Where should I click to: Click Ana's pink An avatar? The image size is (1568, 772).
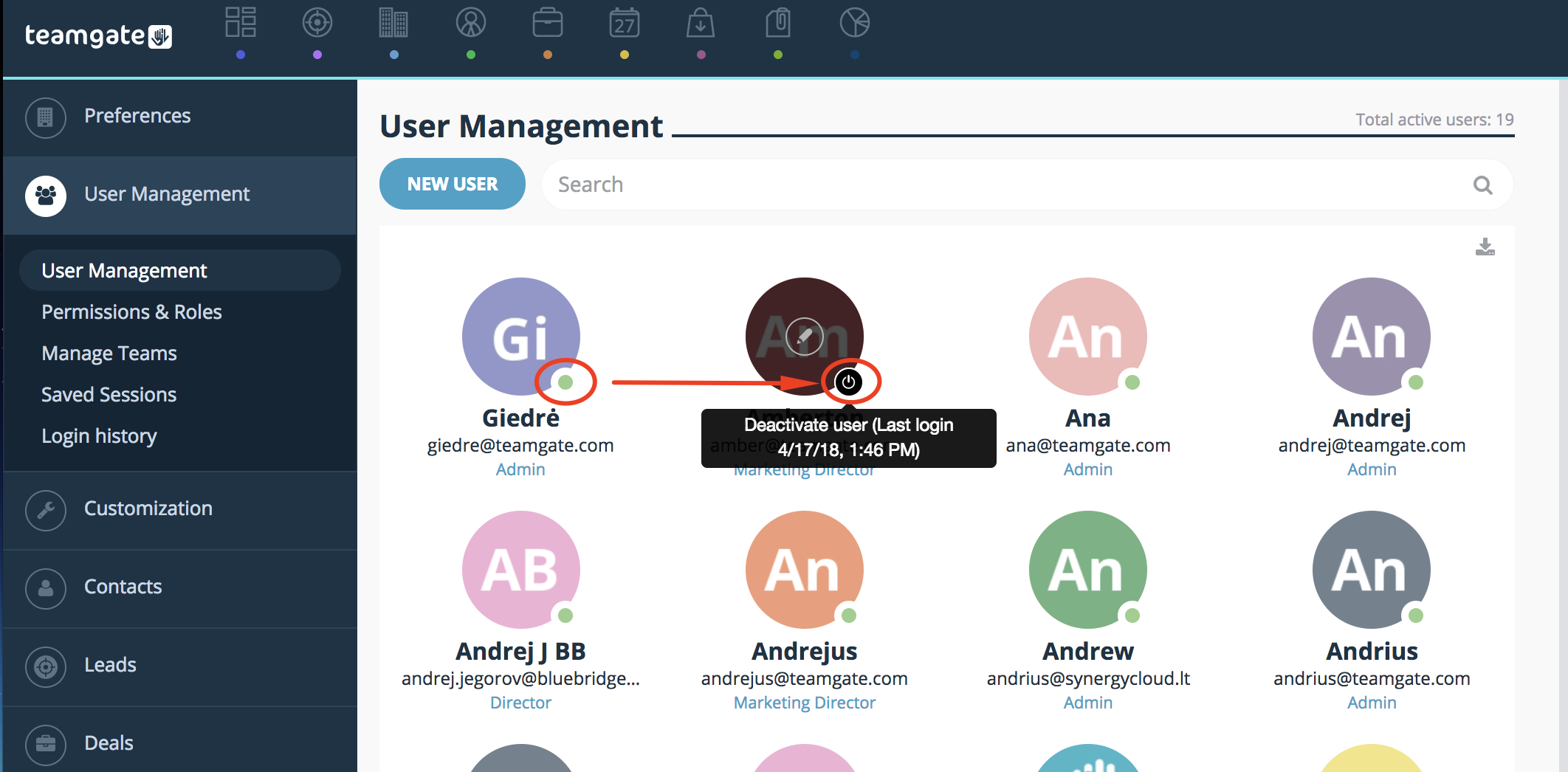tap(1088, 337)
